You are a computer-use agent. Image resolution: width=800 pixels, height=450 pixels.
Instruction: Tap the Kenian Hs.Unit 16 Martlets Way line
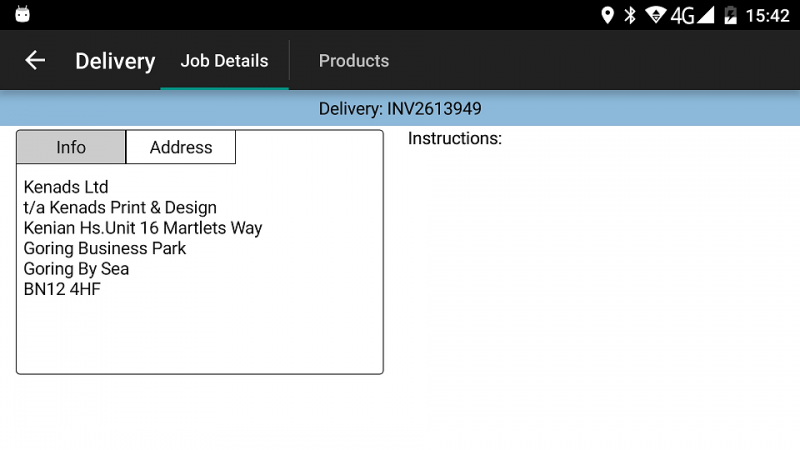pos(143,228)
